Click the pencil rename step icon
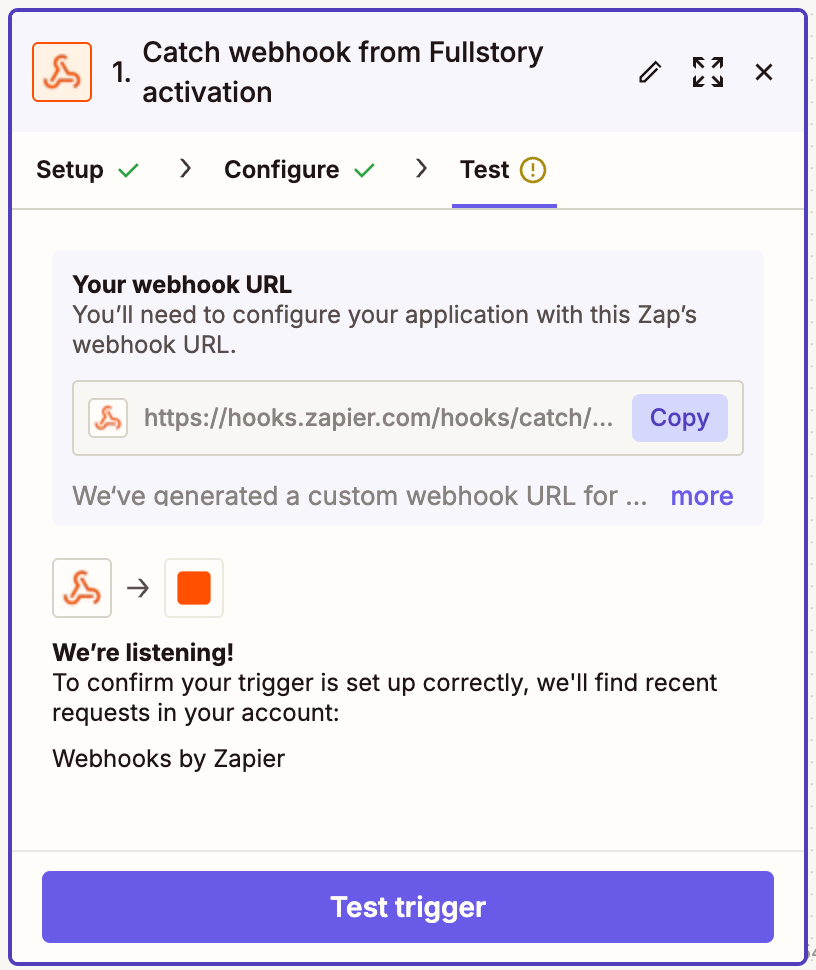 click(650, 72)
